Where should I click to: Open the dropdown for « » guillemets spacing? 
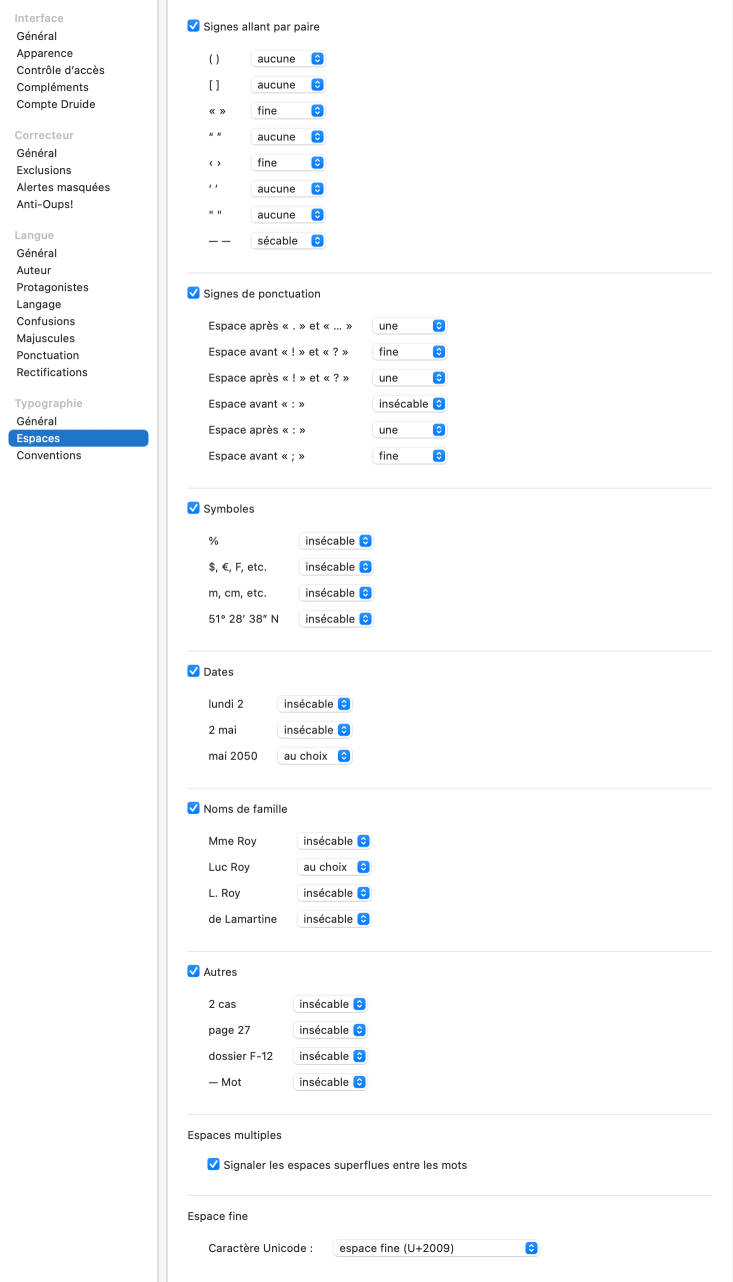(x=288, y=111)
